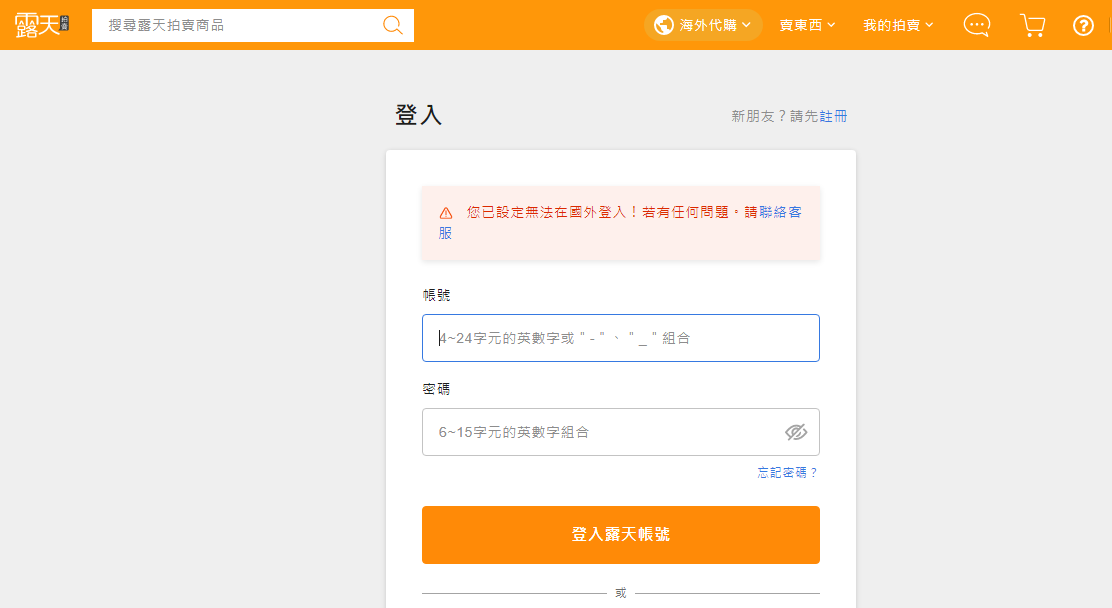Open the help question mark icon
This screenshot has height=608, width=1112.
1083,26
